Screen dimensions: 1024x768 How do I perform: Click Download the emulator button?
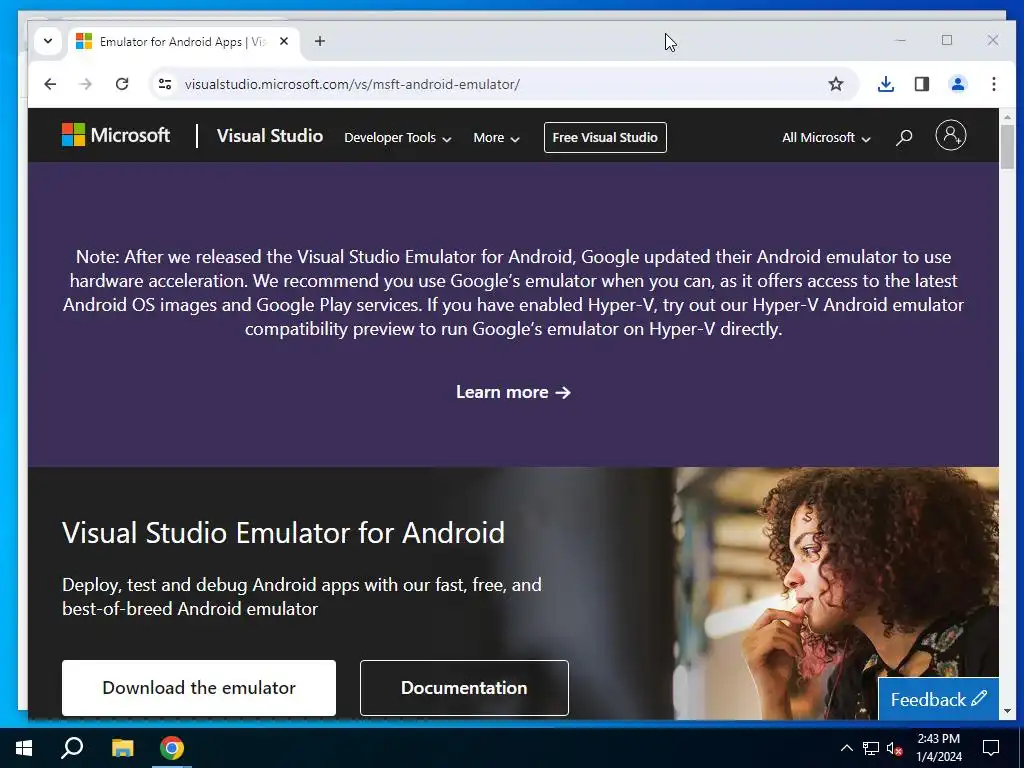[x=199, y=688]
